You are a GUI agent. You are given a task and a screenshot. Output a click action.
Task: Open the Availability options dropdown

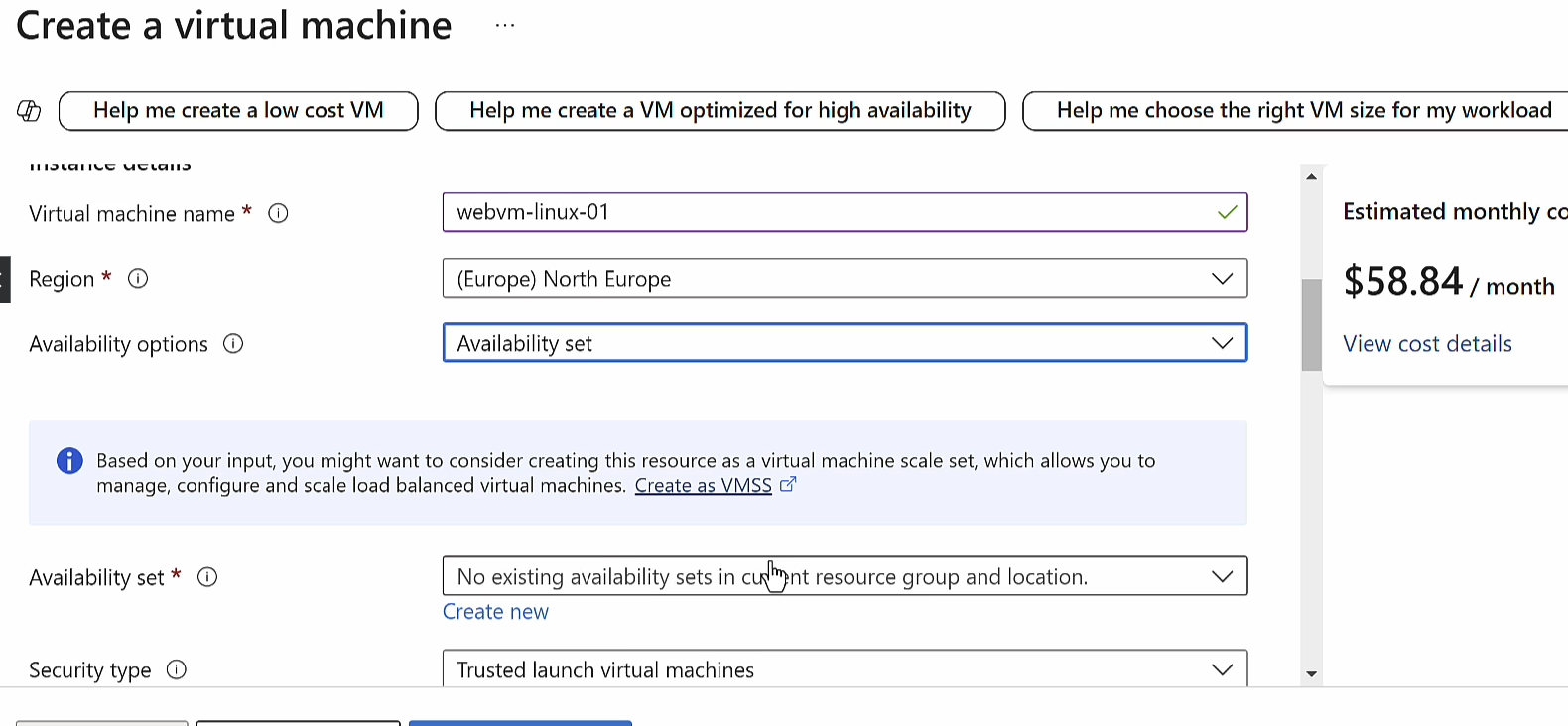tap(844, 344)
